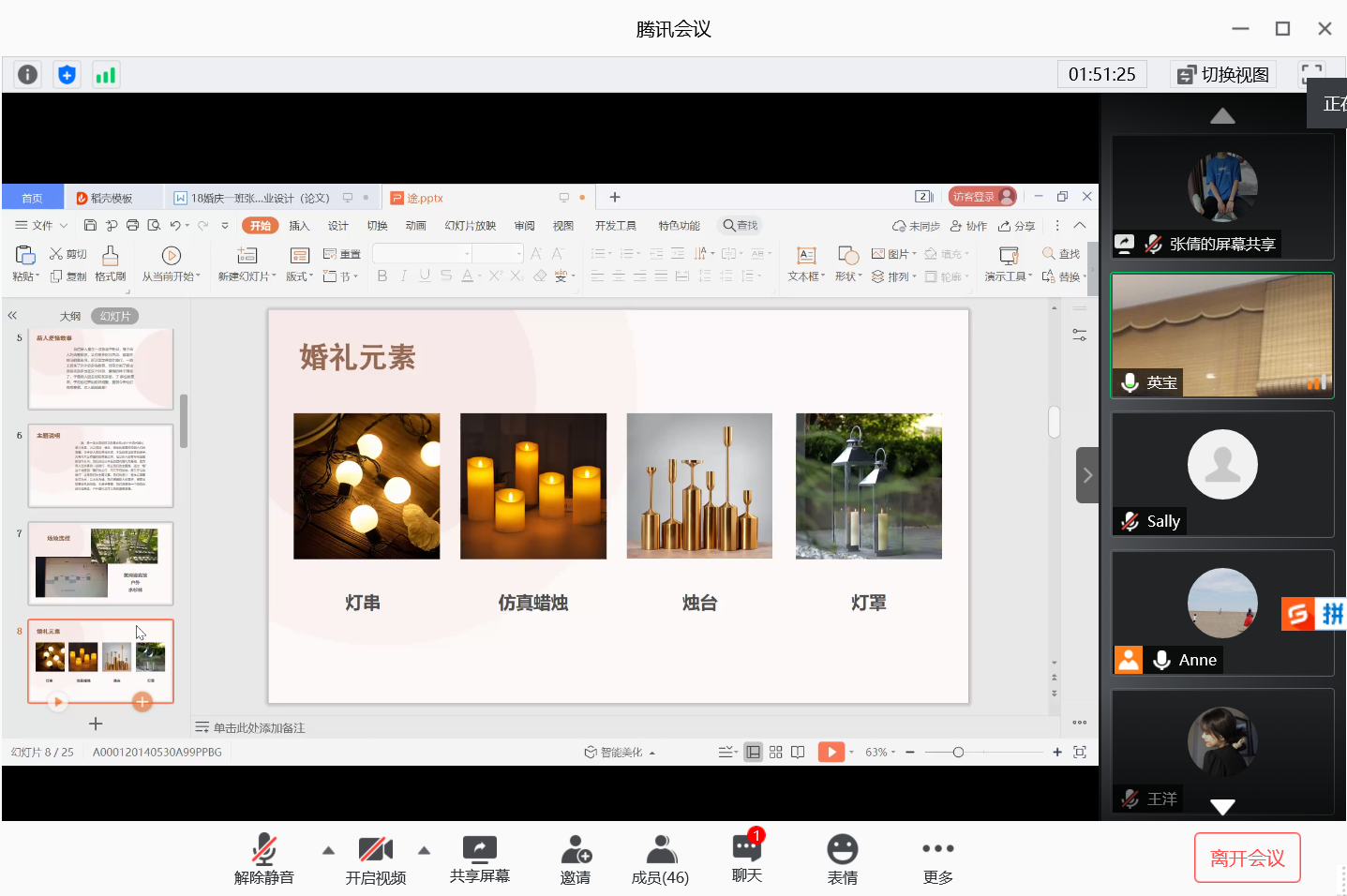Expand the audio options arrow

point(328,851)
